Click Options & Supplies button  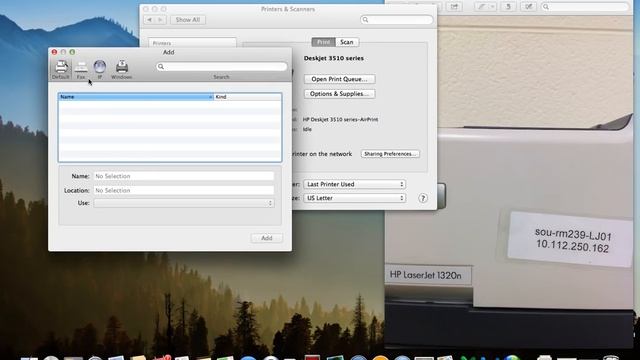[x=340, y=94]
